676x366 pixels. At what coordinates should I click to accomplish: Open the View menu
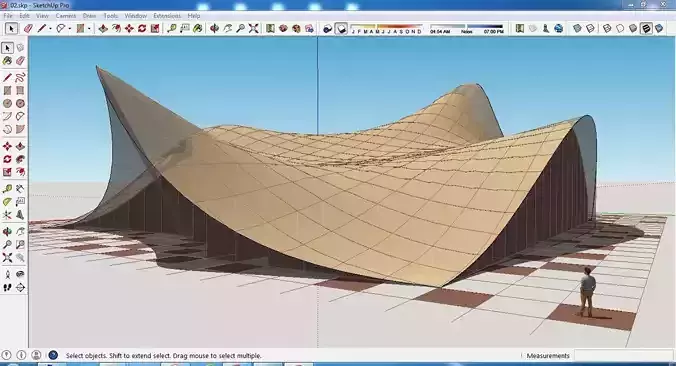tap(42, 16)
